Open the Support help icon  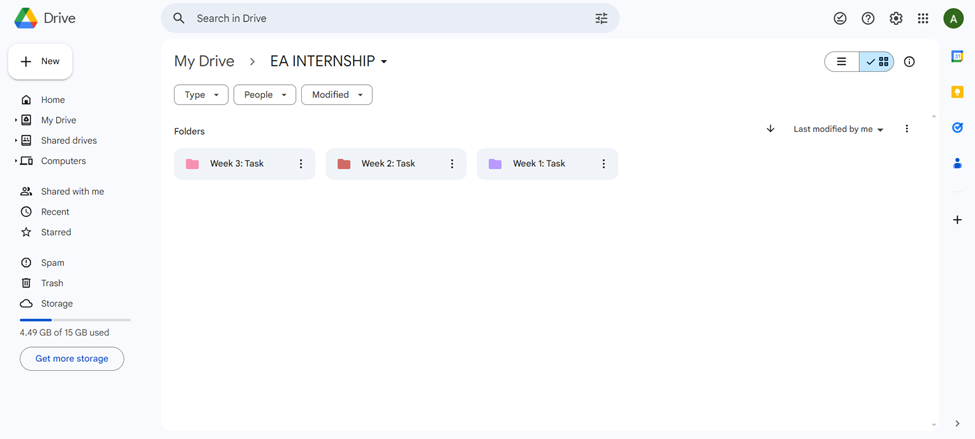click(868, 18)
